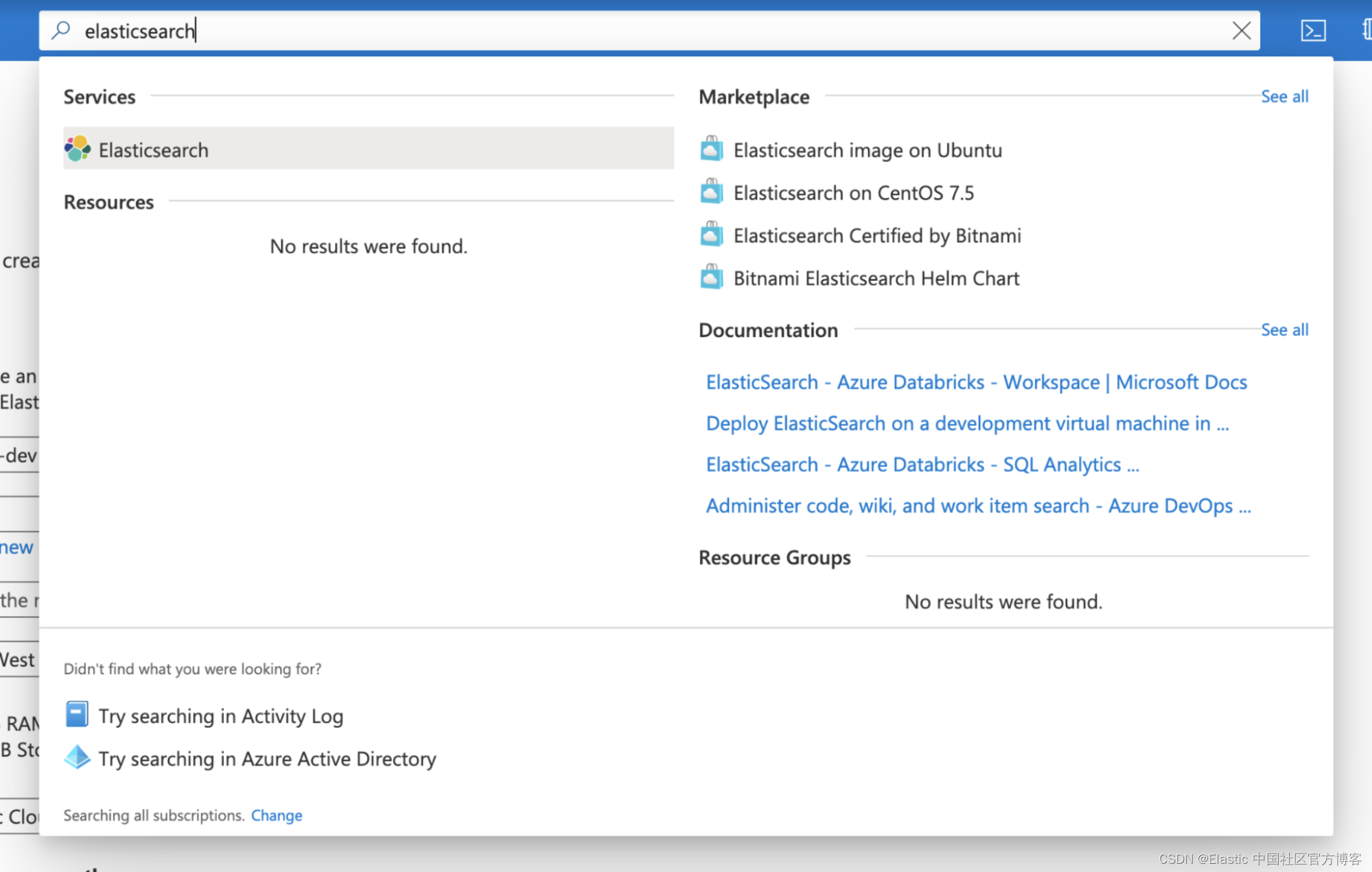Screen dimensions: 1372x872
Task: Select the Elasticsearch service result
Action: click(x=154, y=150)
